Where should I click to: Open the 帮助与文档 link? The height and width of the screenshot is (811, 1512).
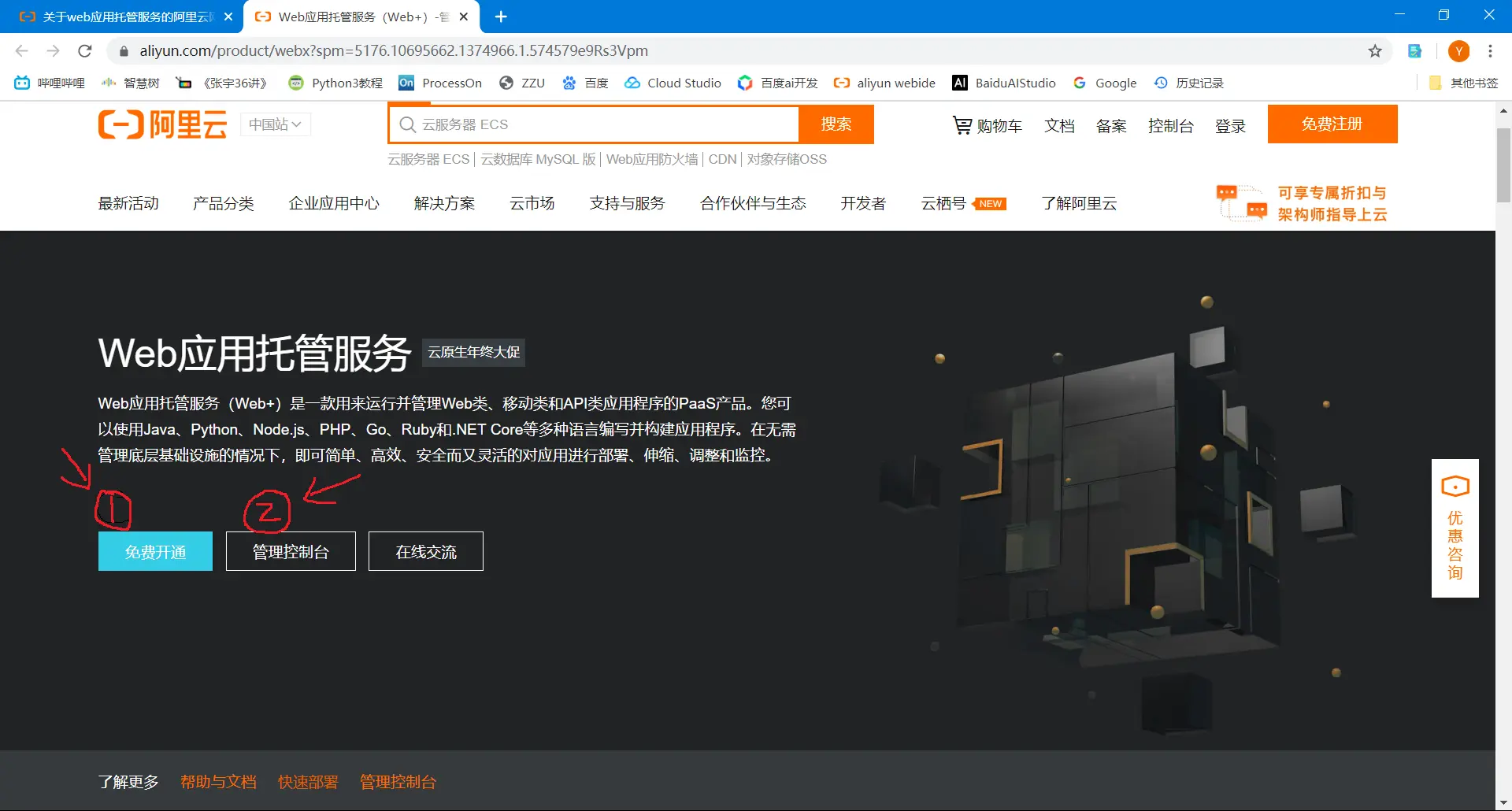[218, 782]
